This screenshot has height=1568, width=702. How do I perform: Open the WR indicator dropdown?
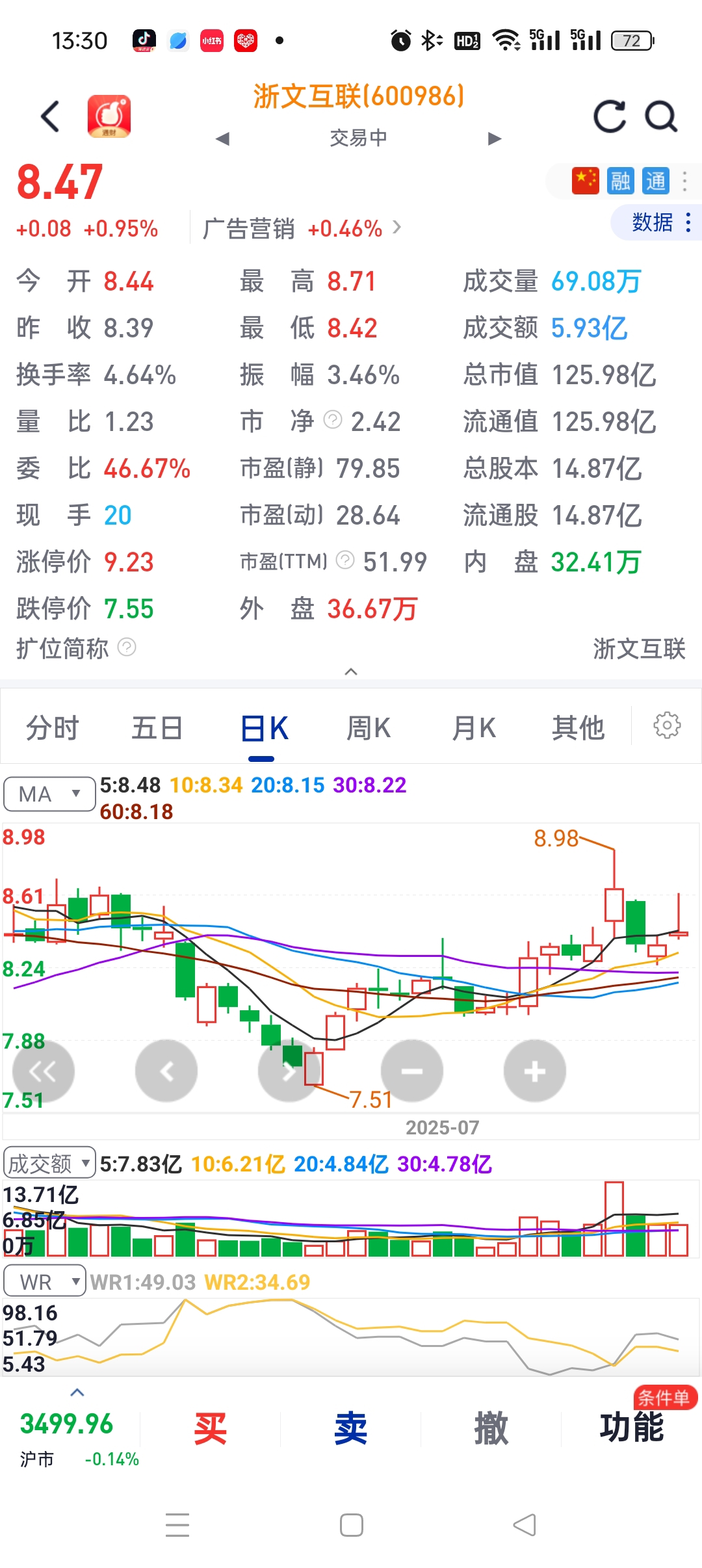point(45,1281)
